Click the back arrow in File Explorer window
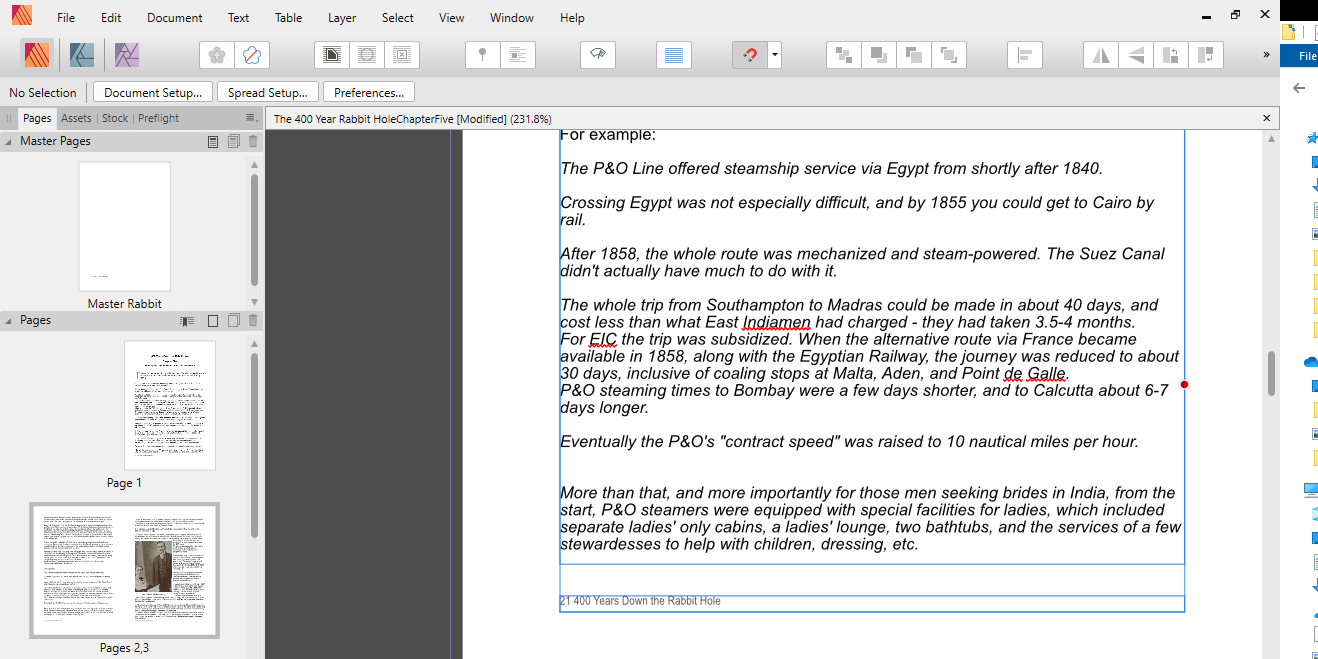Image resolution: width=1318 pixels, height=659 pixels. [1299, 88]
